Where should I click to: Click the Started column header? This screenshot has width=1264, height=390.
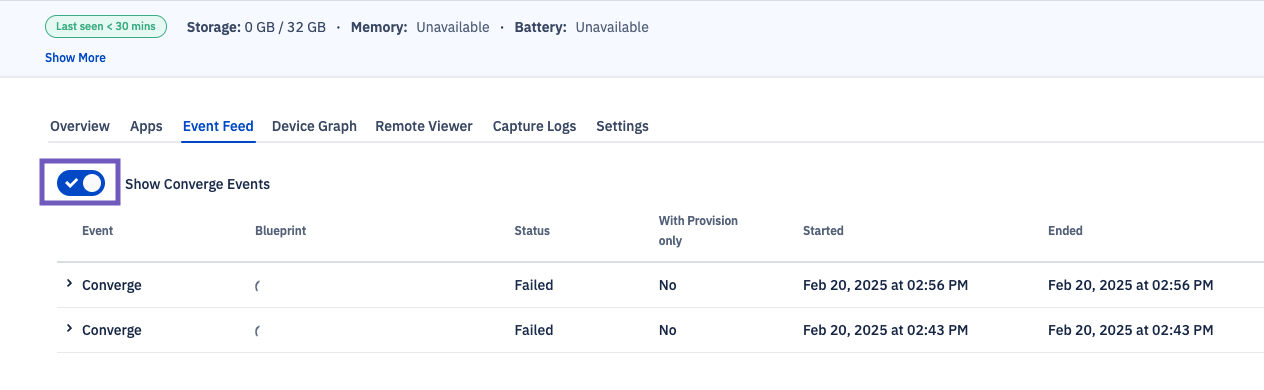[823, 231]
